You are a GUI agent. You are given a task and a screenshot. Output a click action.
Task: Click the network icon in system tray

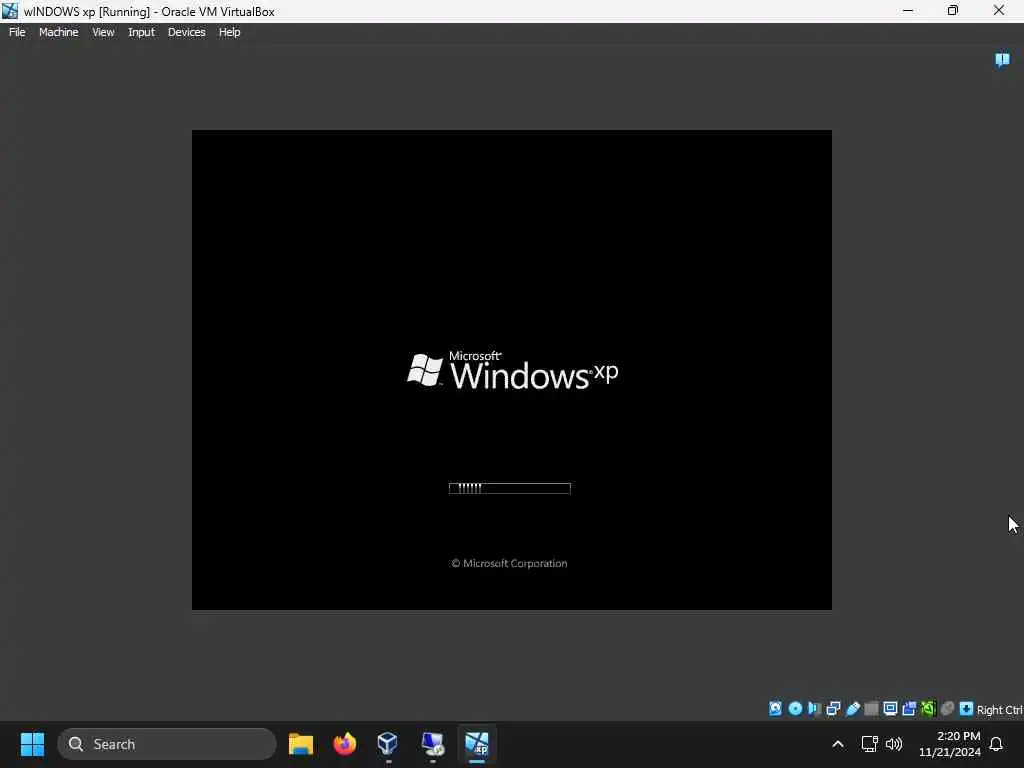tap(869, 744)
